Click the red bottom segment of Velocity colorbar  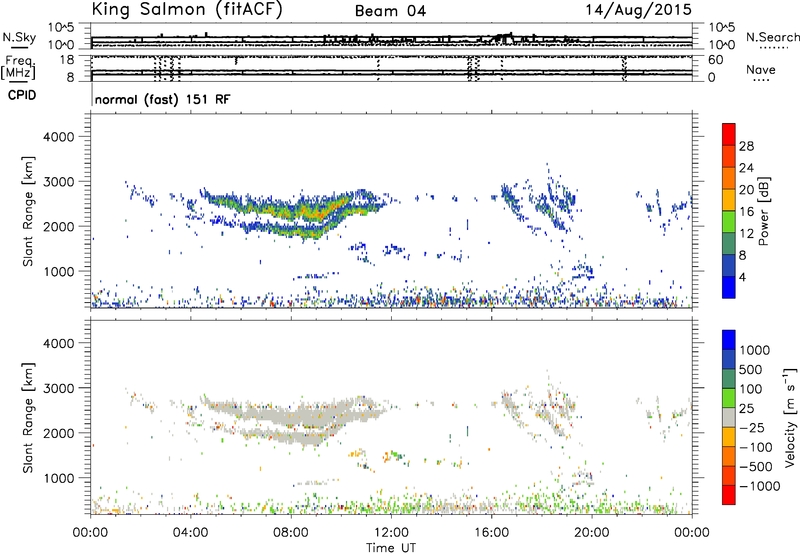[x=729, y=495]
